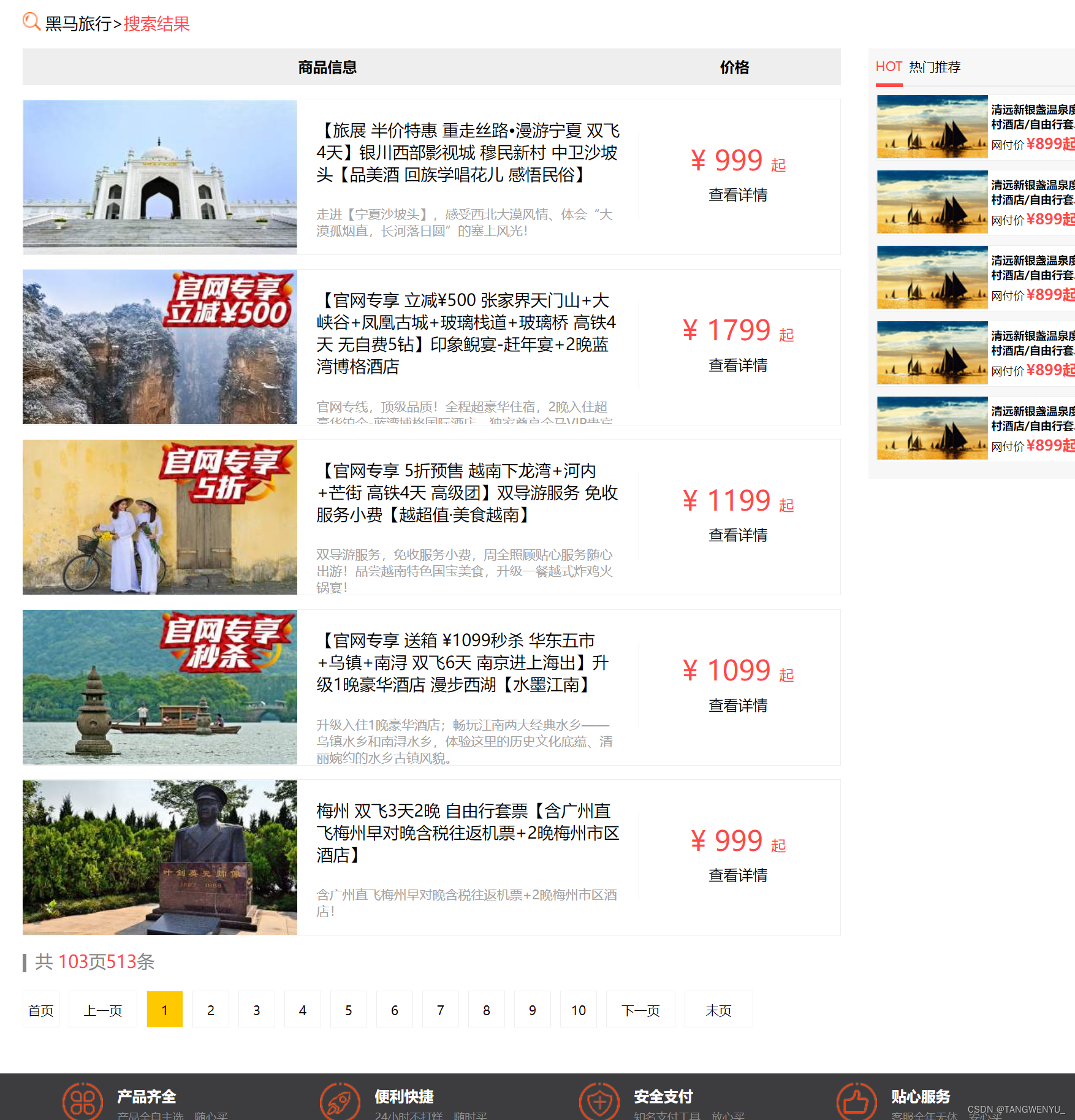The image size is (1075, 1120).
Task: Click the 贴心服务 thumbs-up icon
Action: pyautogui.click(x=856, y=1102)
